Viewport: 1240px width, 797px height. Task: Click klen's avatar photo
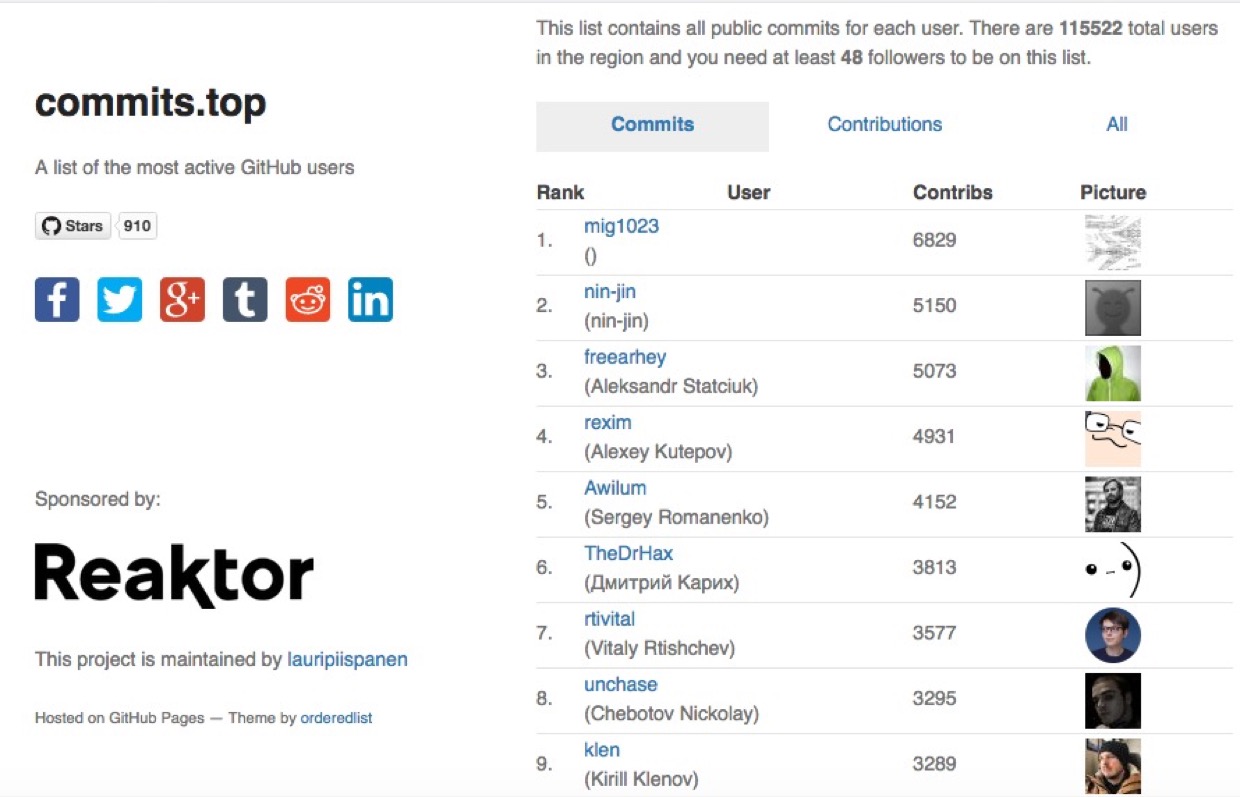1113,765
